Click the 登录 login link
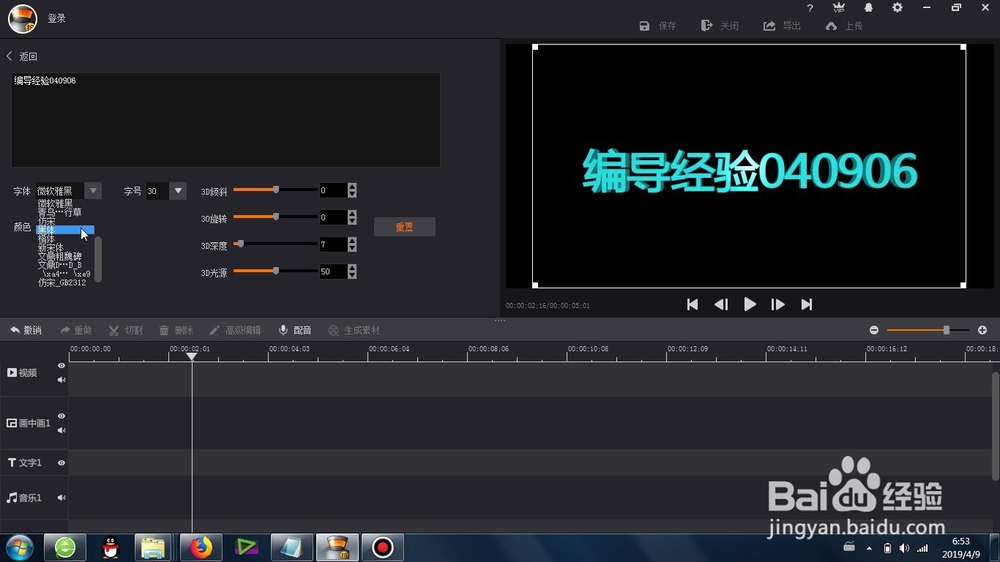Screen dimensions: 1000x562 57,18
